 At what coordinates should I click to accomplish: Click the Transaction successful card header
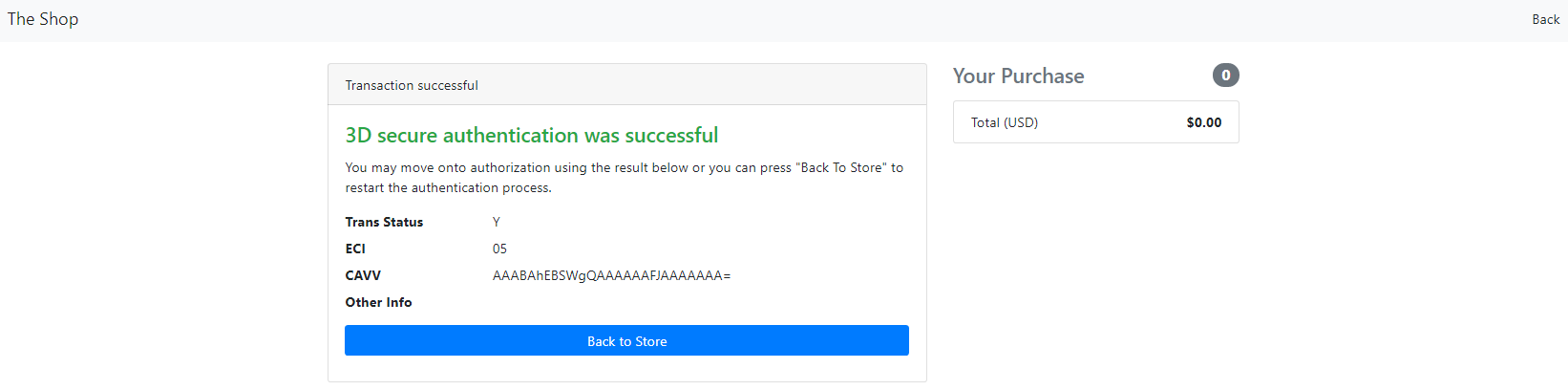coord(626,85)
